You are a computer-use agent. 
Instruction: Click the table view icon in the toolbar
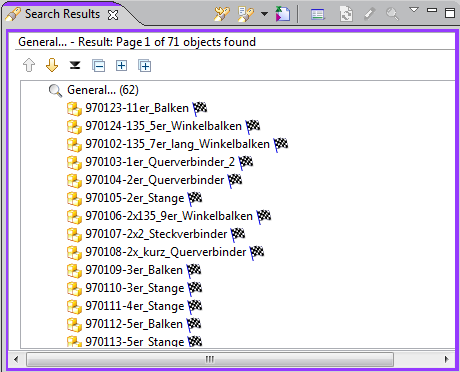(x=317, y=15)
